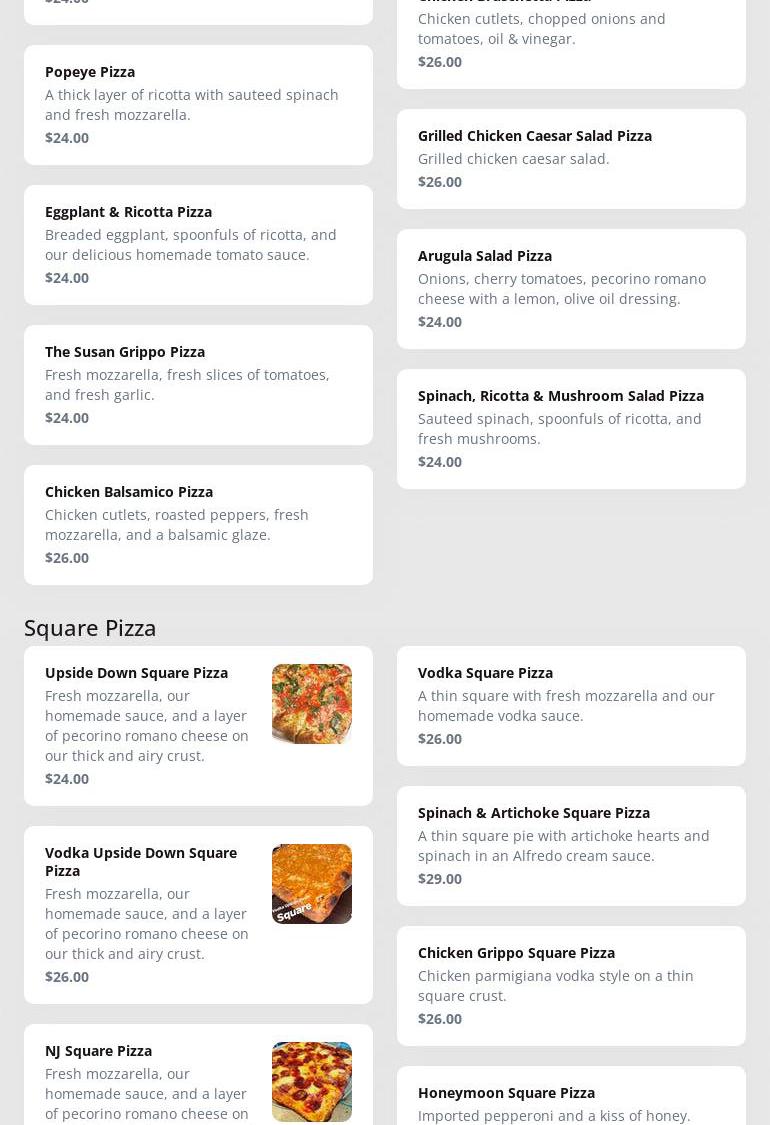
Task: Select Chicken Balsamico Pizza
Action: (x=198, y=525)
